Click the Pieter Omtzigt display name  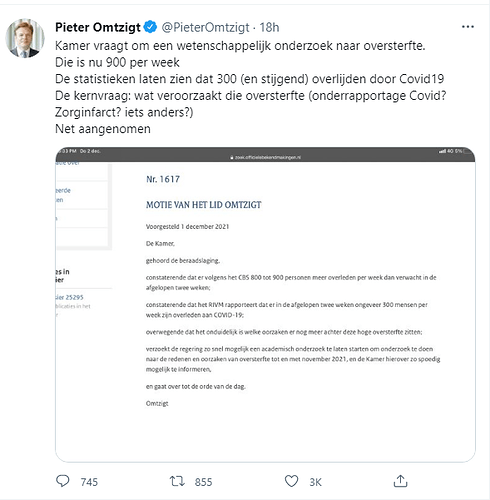point(98,27)
